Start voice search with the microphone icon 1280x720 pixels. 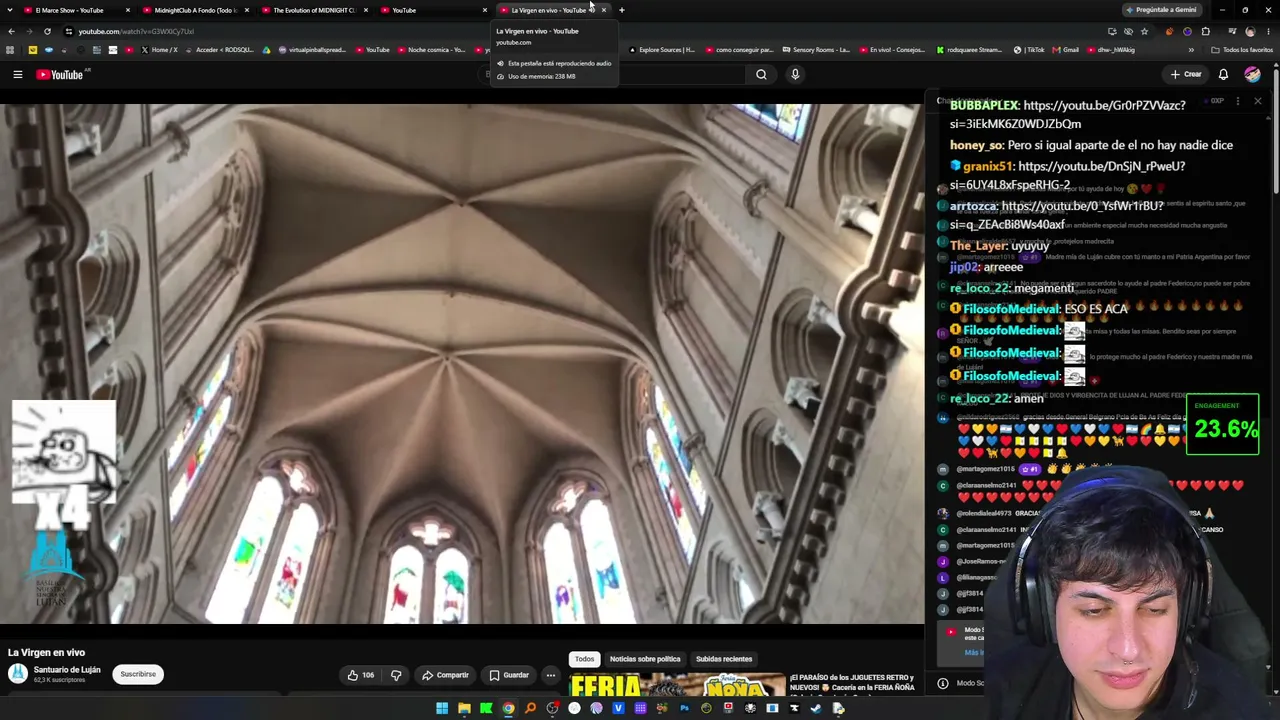pyautogui.click(x=795, y=74)
